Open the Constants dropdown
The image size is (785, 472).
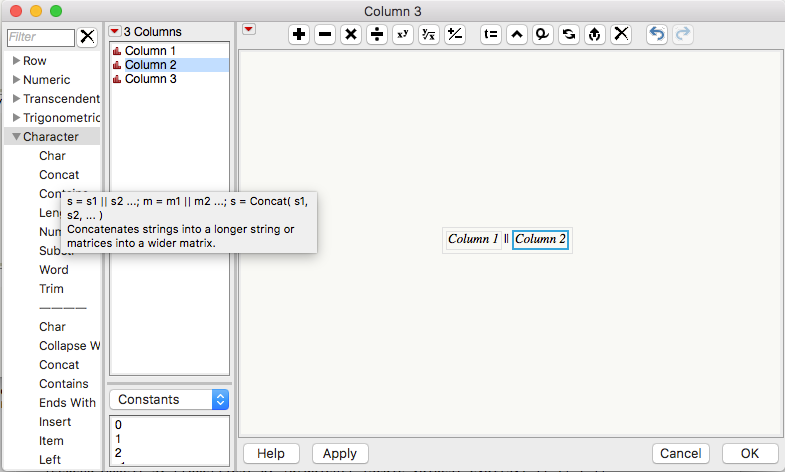(x=169, y=399)
